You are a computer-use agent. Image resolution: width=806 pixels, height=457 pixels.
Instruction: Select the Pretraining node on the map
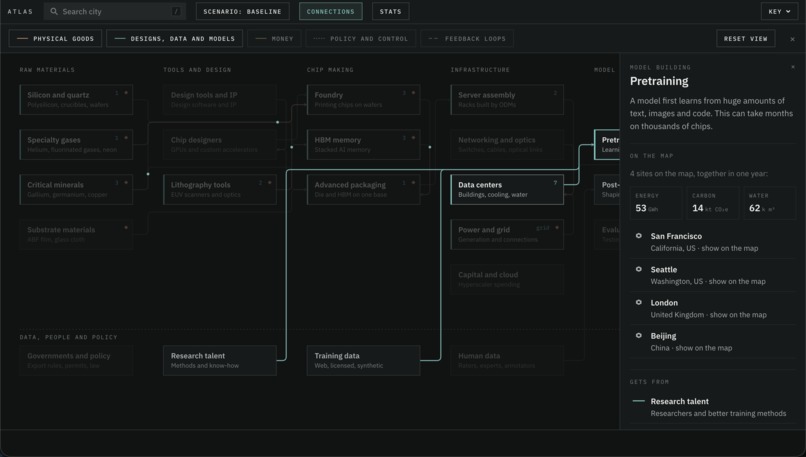(x=607, y=144)
